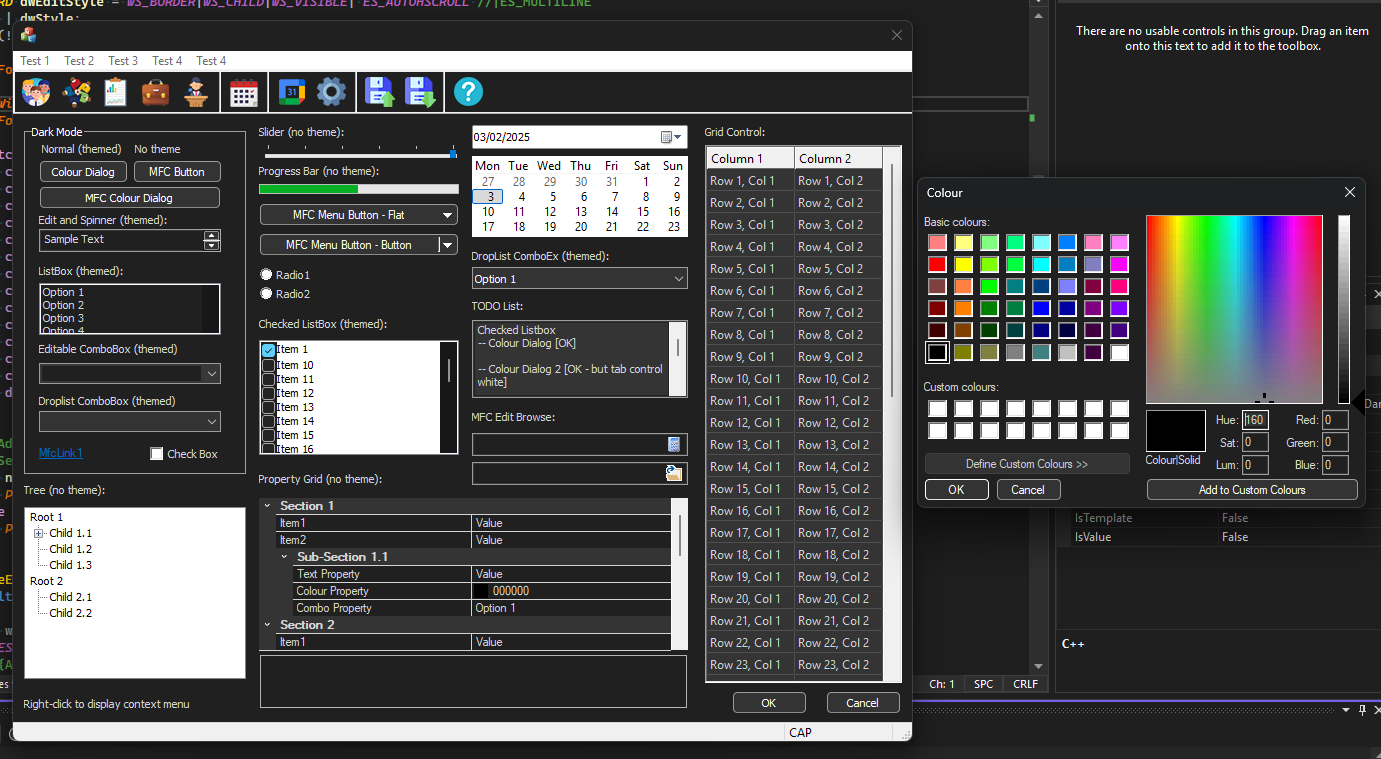Click the MFC Colour Dialog button
1381x759 pixels.
point(129,198)
